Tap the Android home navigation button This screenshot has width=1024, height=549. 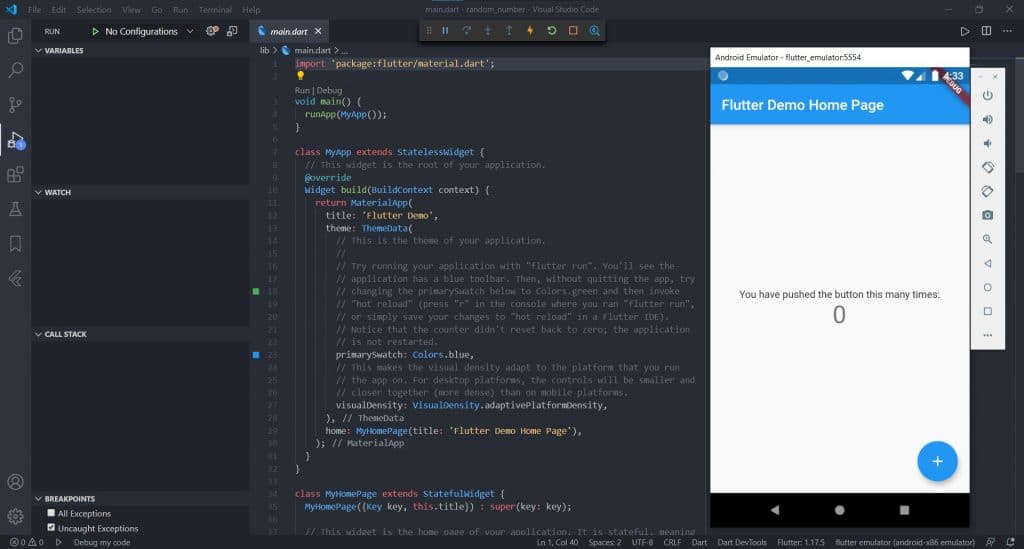pyautogui.click(x=839, y=510)
